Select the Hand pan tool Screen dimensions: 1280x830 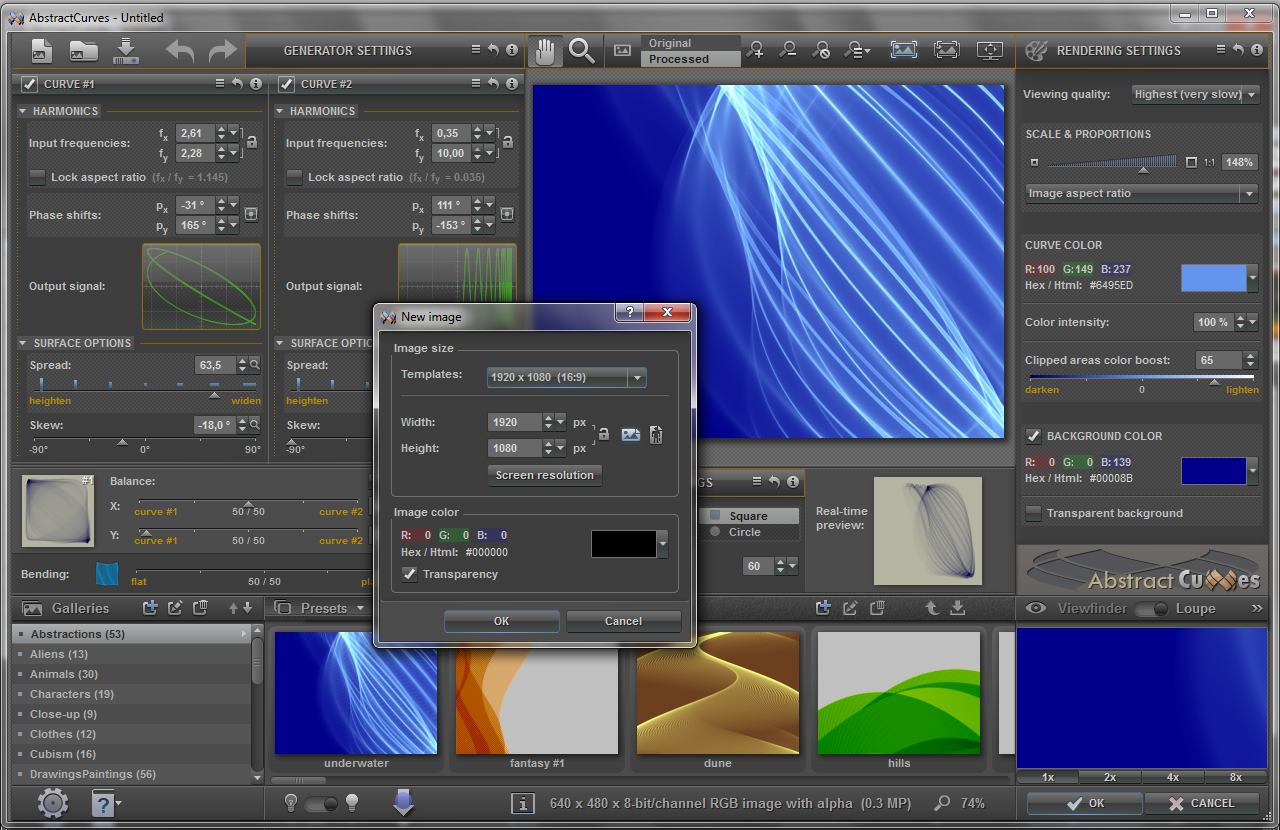(x=544, y=51)
